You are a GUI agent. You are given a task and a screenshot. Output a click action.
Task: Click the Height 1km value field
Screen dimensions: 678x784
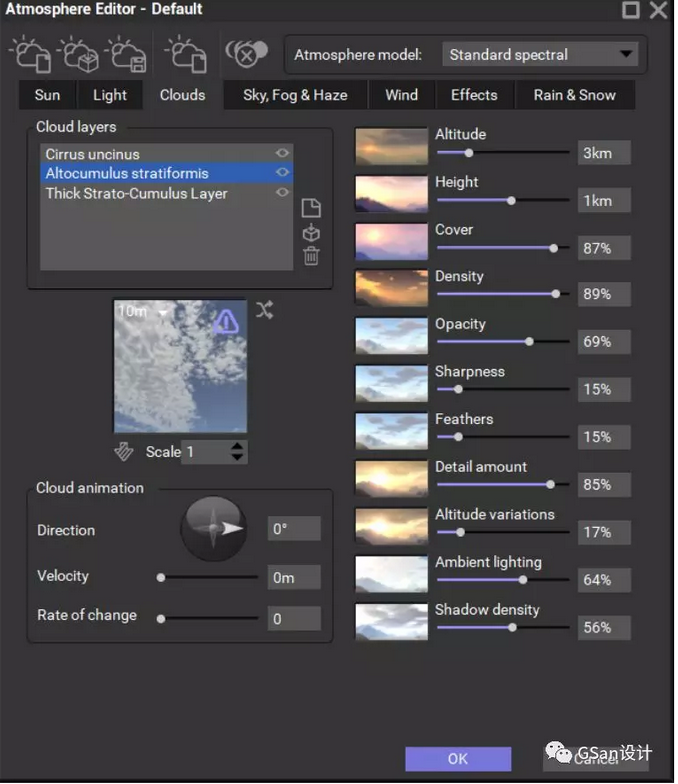tap(604, 200)
